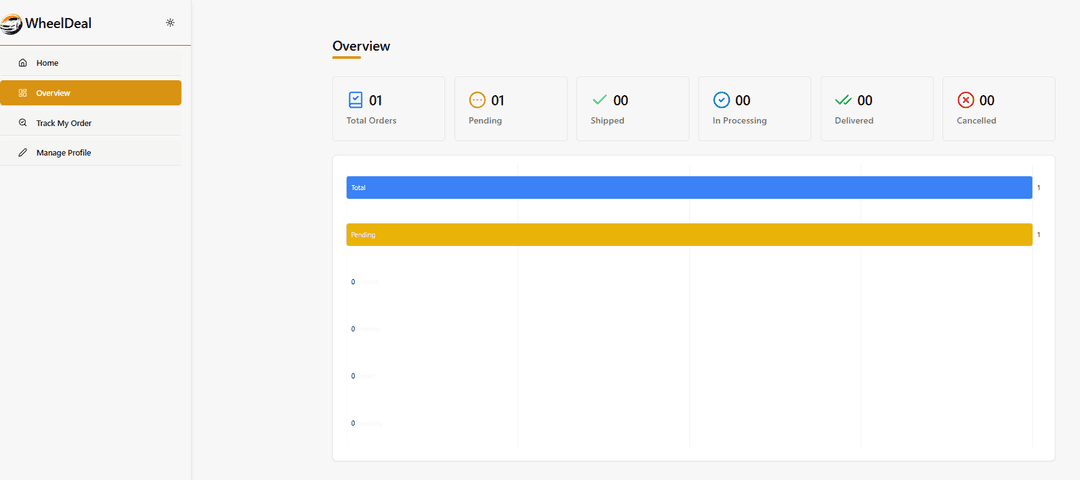1080x480 pixels.
Task: Click the yellow Pending bar in chart
Action: tap(689, 234)
